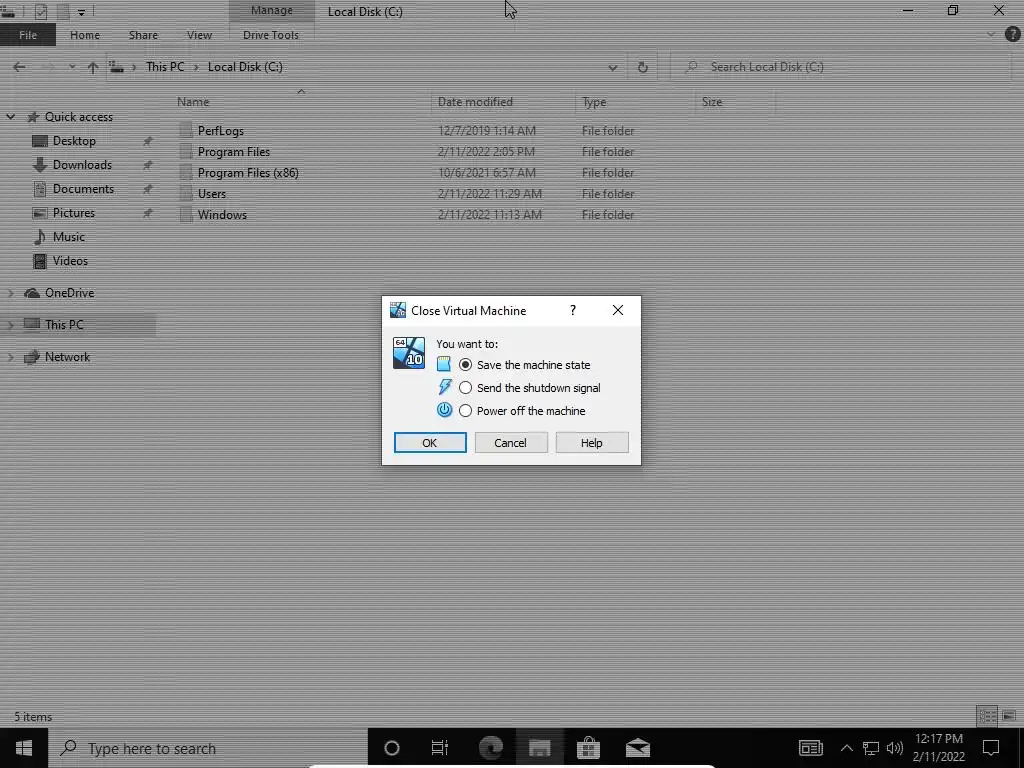Open Explorer help question mark icon
The width and height of the screenshot is (1024, 768).
[1012, 35]
